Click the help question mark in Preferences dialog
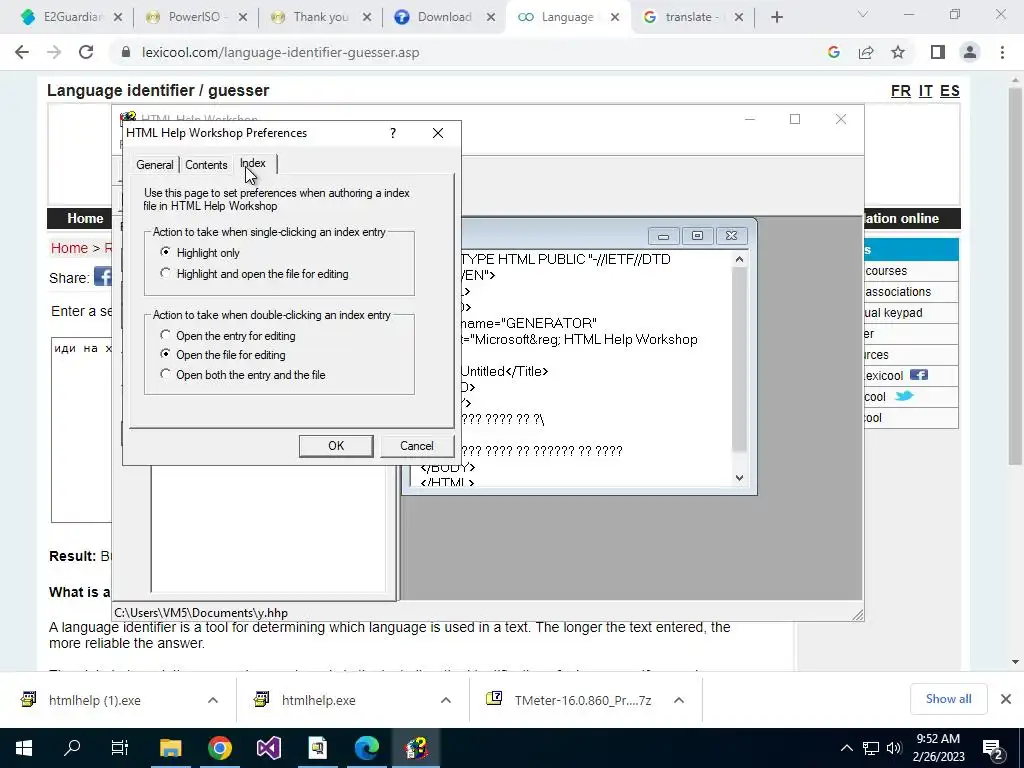The height and width of the screenshot is (768, 1024). coord(392,133)
